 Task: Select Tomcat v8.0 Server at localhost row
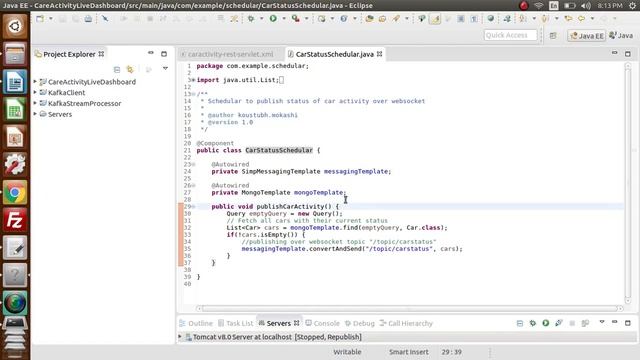click(407, 337)
